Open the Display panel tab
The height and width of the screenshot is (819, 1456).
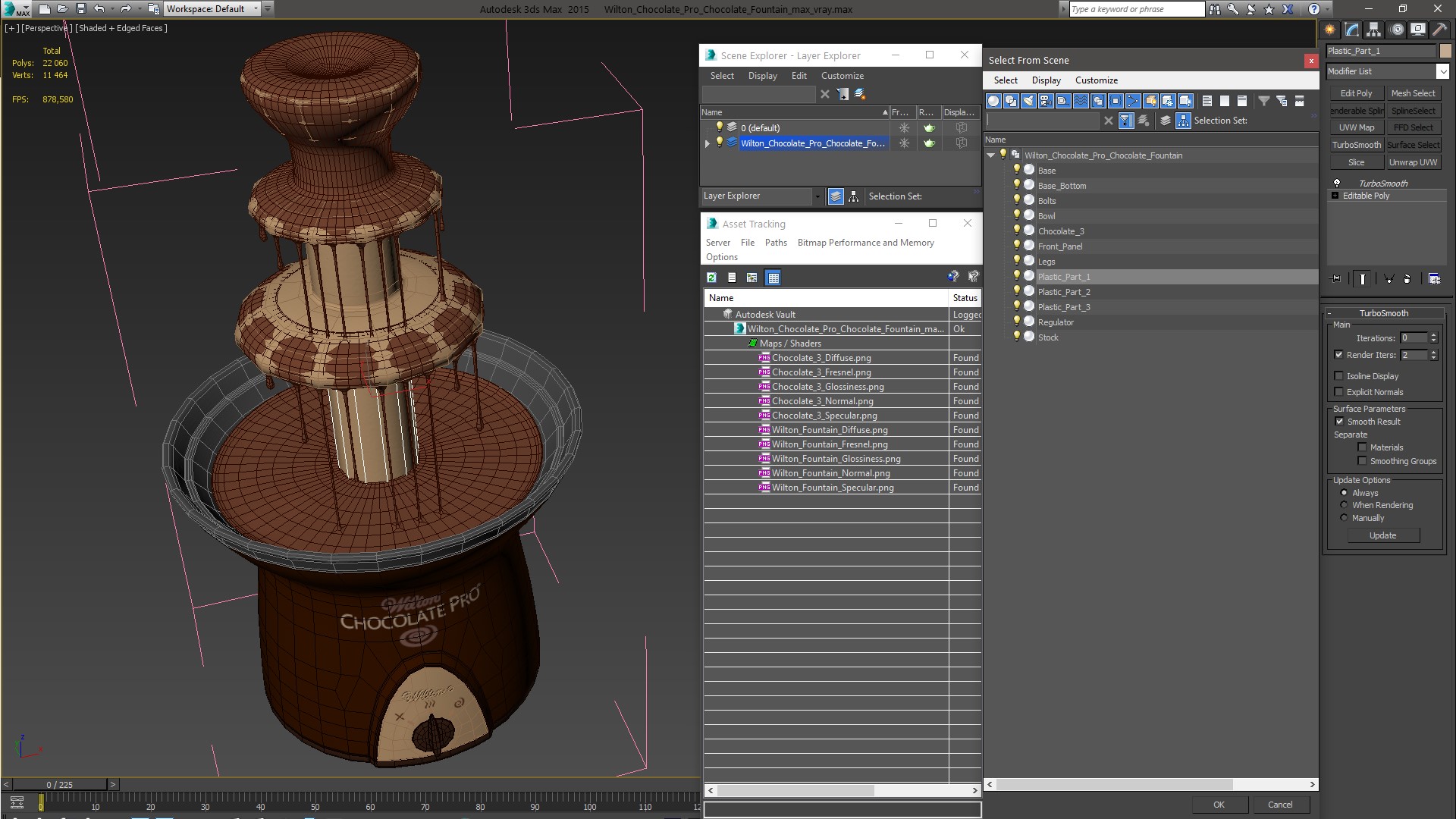coord(1417,30)
